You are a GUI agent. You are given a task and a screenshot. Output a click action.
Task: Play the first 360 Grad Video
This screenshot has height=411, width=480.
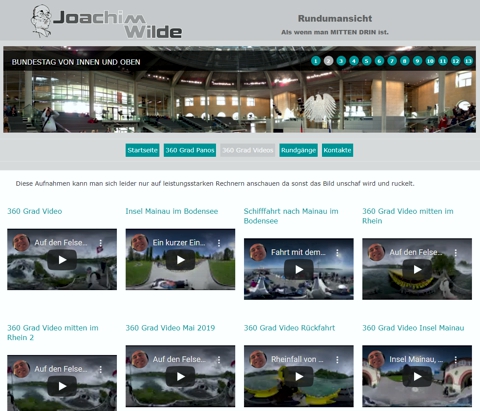coord(62,260)
